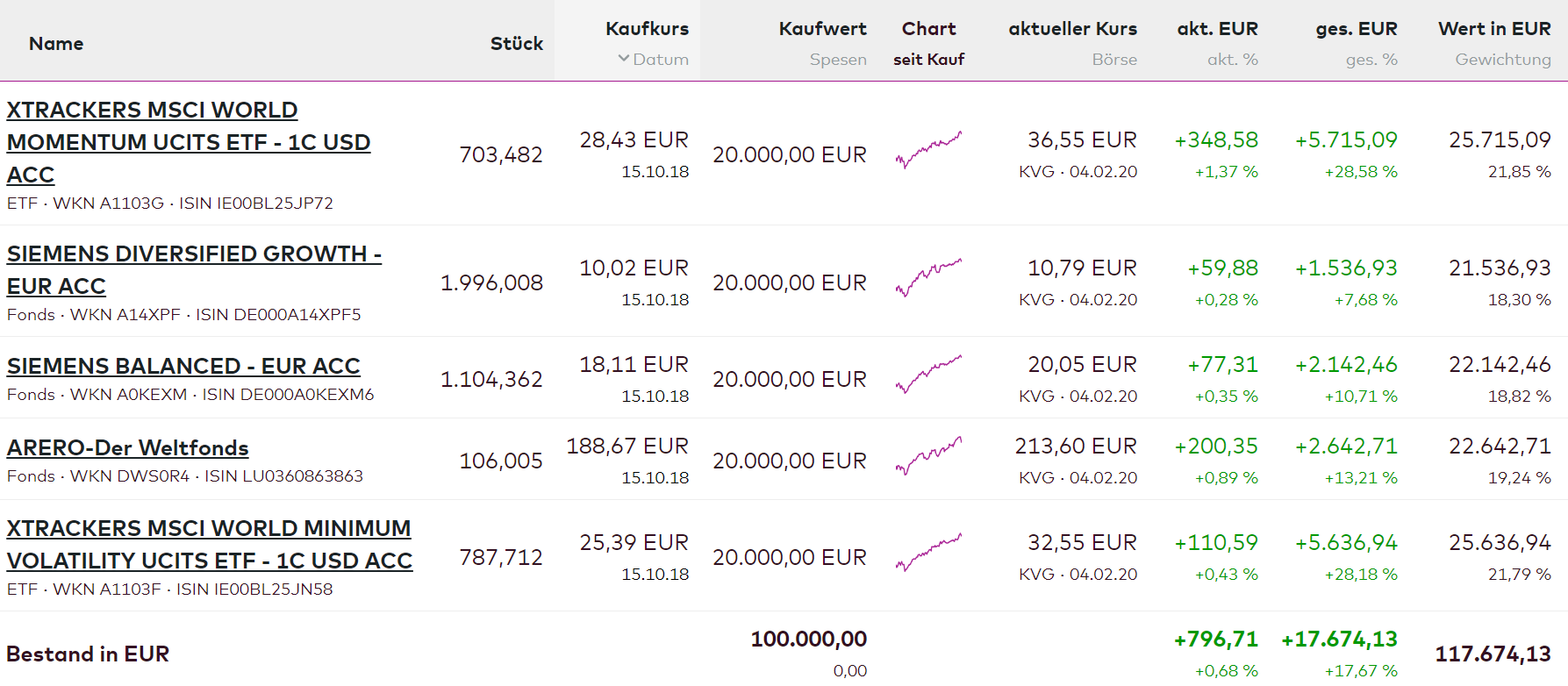
Task: Sort by the ges. EUR column header
Action: (1356, 29)
